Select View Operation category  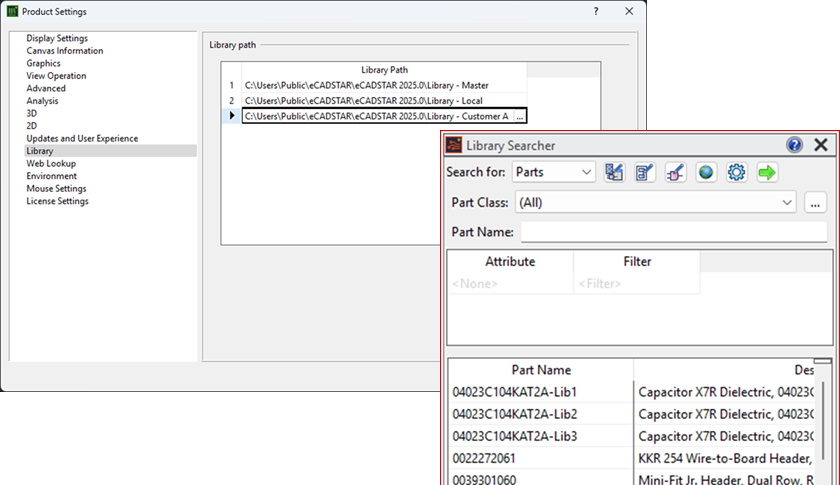click(56, 76)
